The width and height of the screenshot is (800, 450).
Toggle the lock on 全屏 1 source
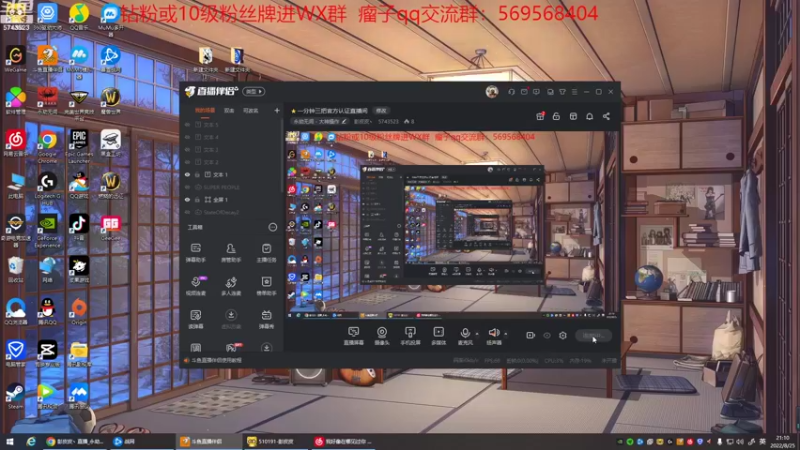pos(197,199)
